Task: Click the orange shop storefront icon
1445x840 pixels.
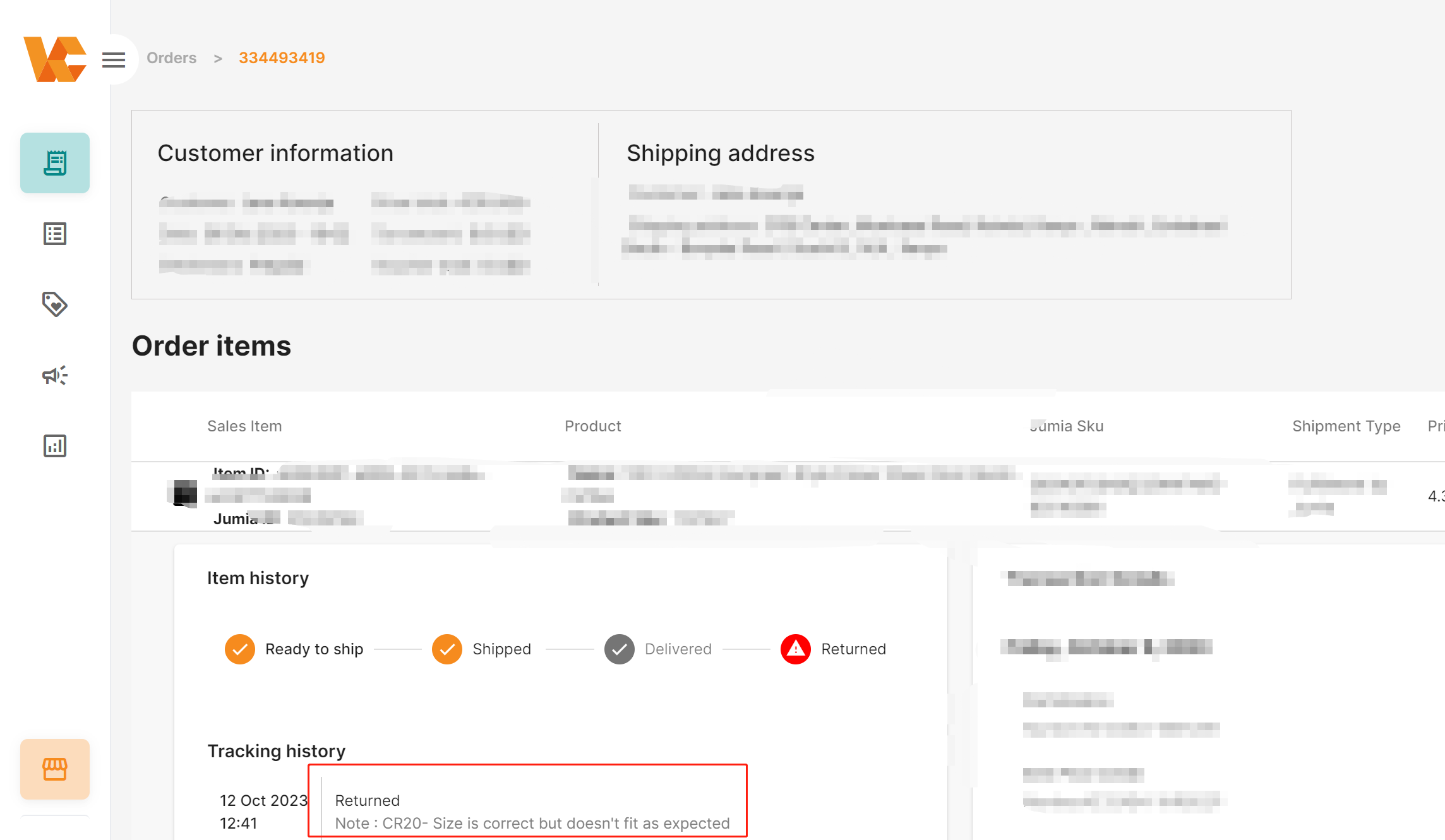Action: click(x=55, y=769)
